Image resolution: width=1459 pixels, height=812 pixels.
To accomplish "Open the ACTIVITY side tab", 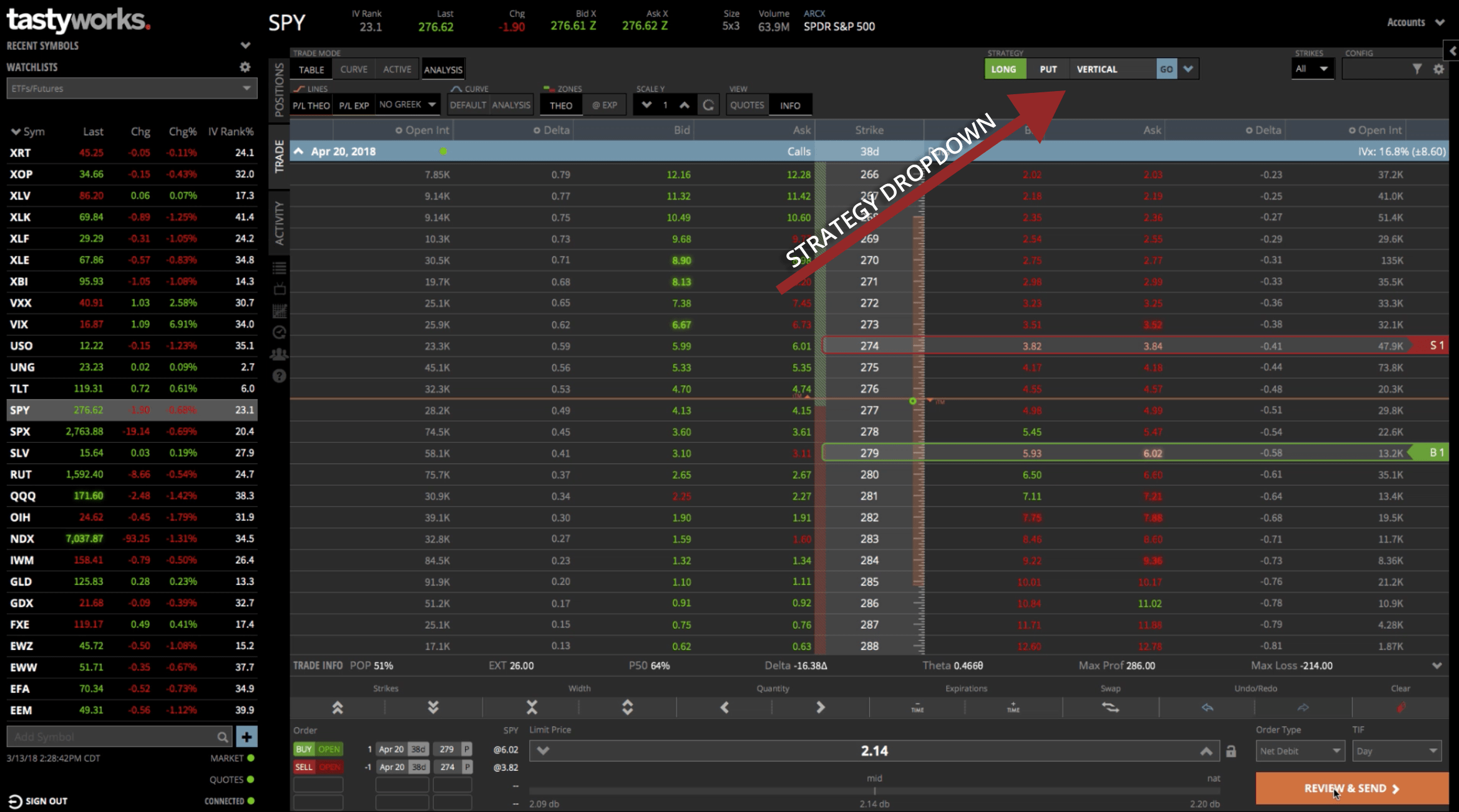I will (x=279, y=223).
